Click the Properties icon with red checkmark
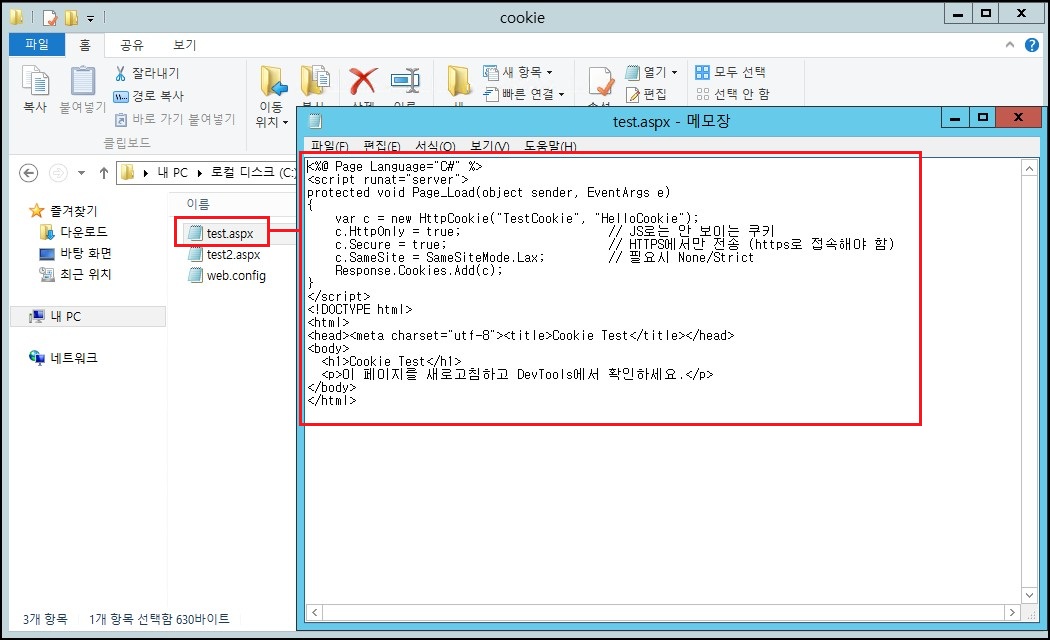 click(x=601, y=84)
